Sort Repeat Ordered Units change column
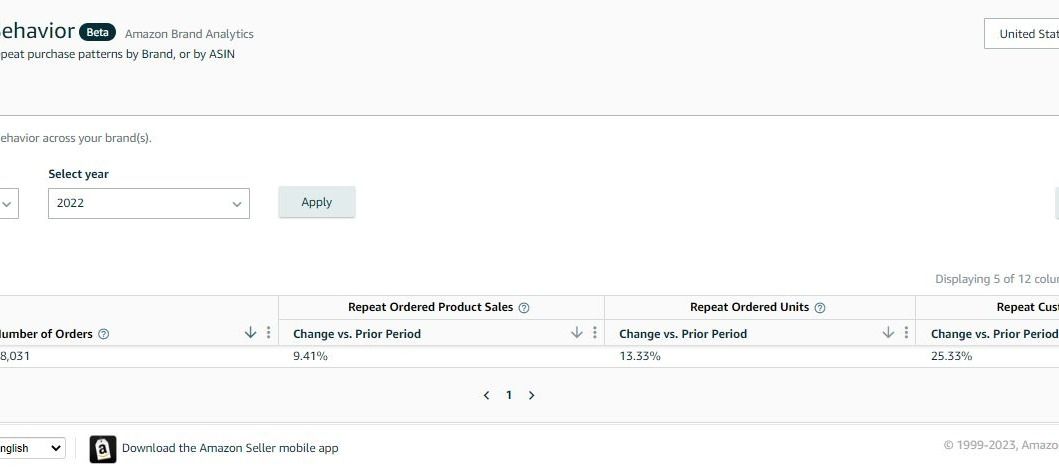Image resolution: width=1059 pixels, height=467 pixels. point(888,333)
